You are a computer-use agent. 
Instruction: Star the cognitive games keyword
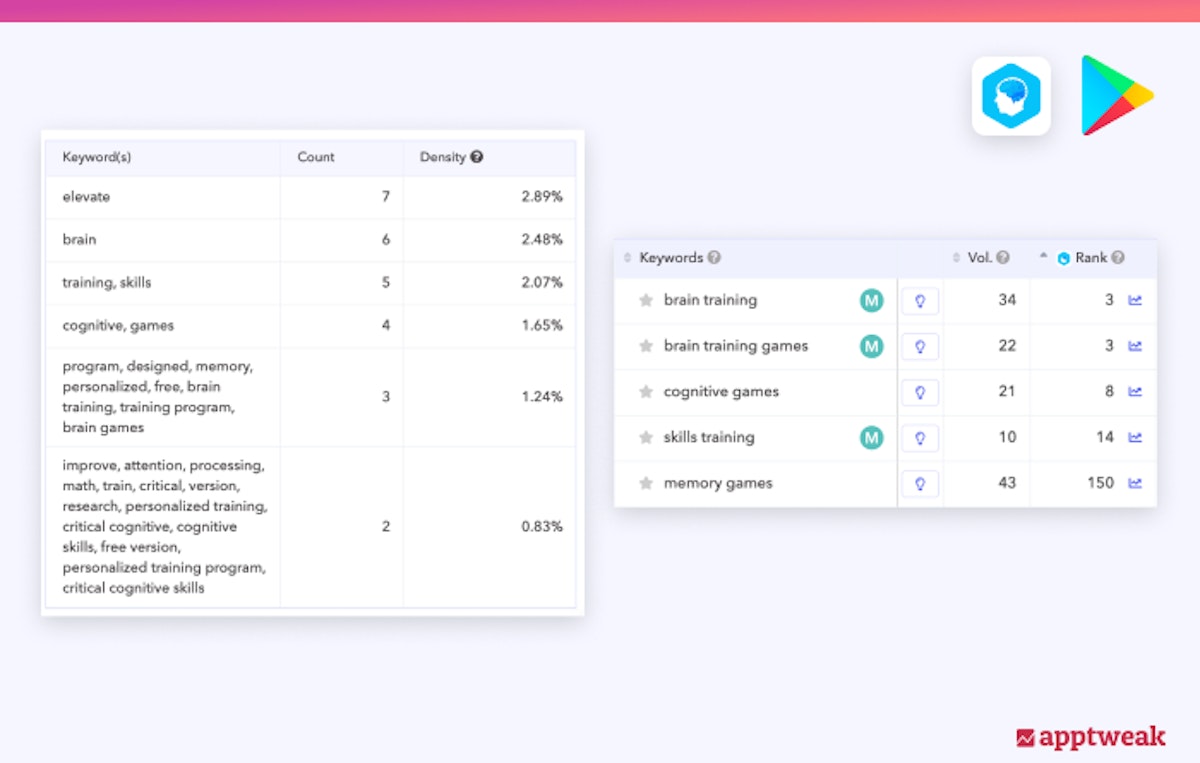646,392
